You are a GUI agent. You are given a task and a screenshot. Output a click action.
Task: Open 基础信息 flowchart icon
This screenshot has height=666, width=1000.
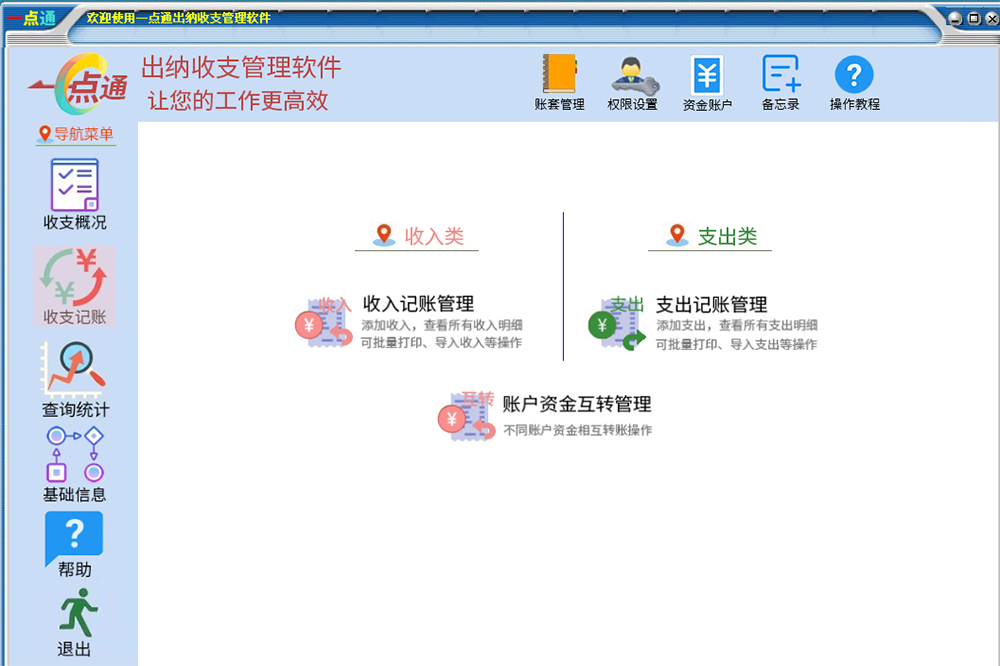[x=75, y=454]
